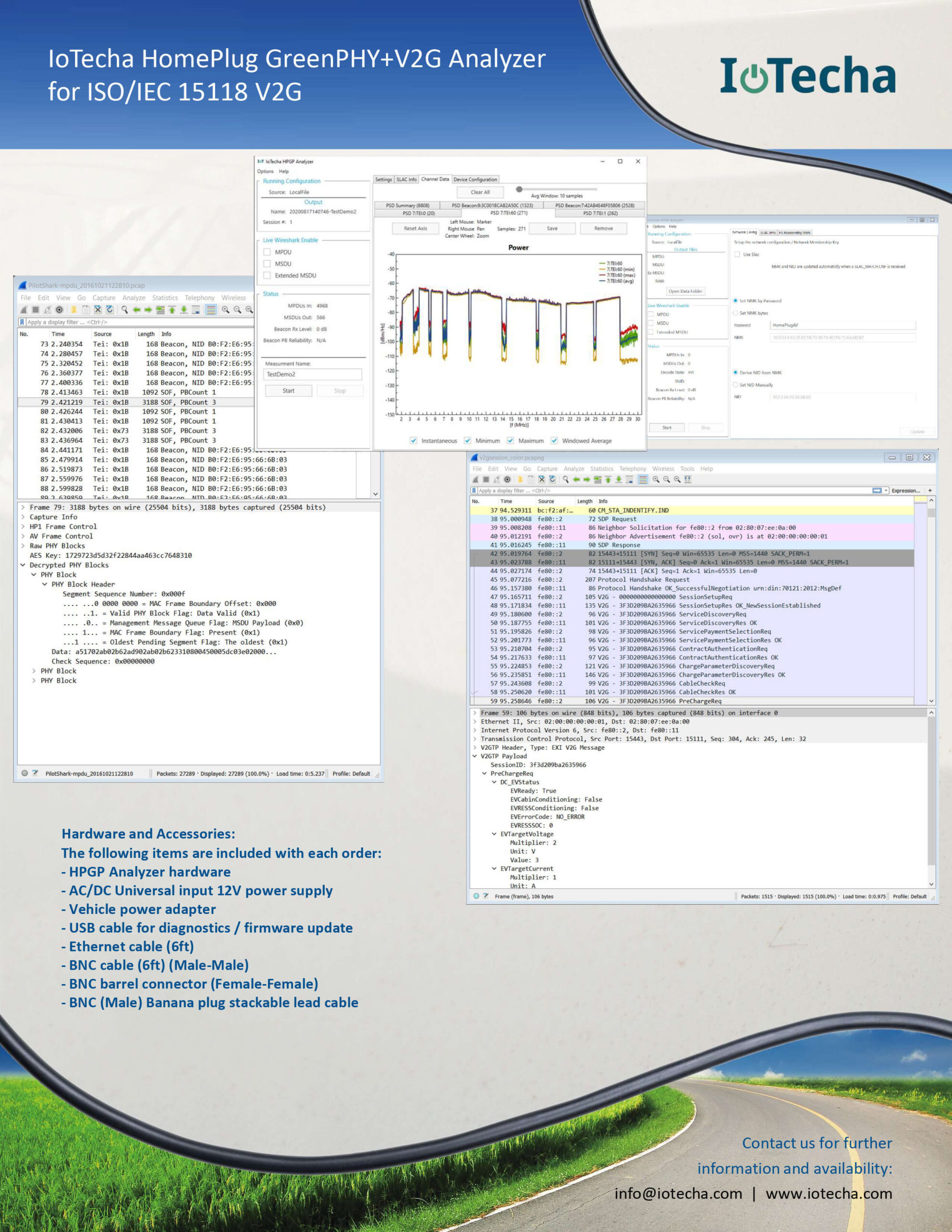Click Restart capture icon in v2gsession window
The height and width of the screenshot is (1232, 952).
pos(497,479)
